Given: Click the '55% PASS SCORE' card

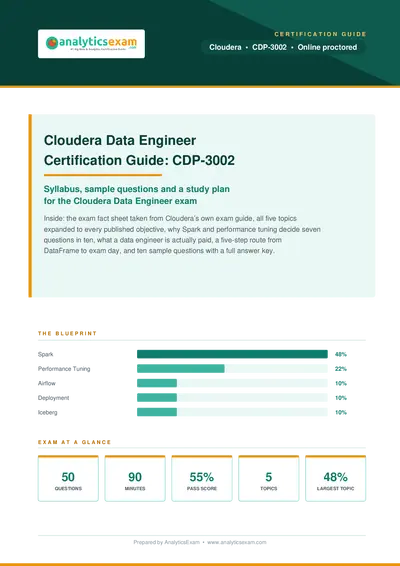Looking at the screenshot, I should tap(202, 479).
